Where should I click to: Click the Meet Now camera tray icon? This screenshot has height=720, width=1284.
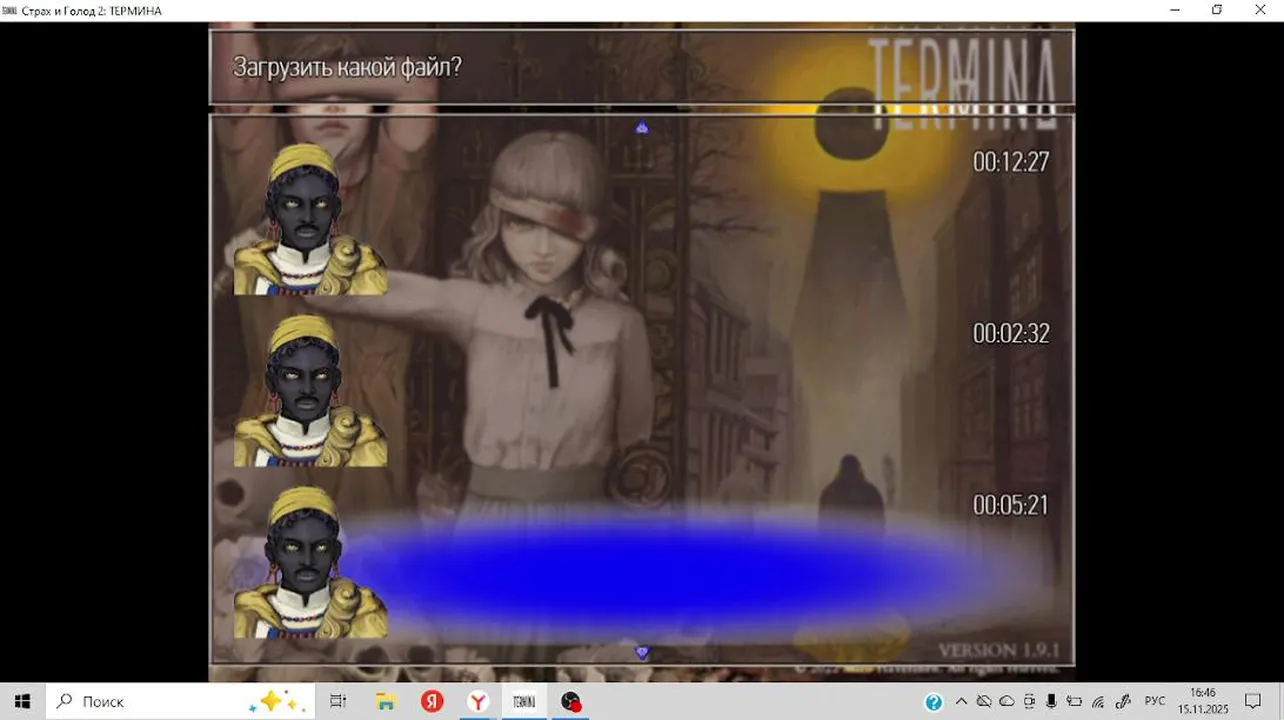pos(1029,701)
